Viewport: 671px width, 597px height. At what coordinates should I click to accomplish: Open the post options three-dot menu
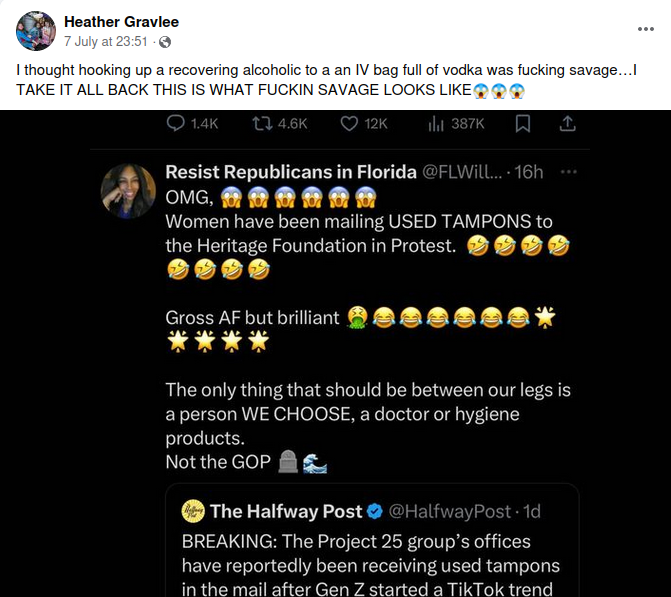[646, 29]
